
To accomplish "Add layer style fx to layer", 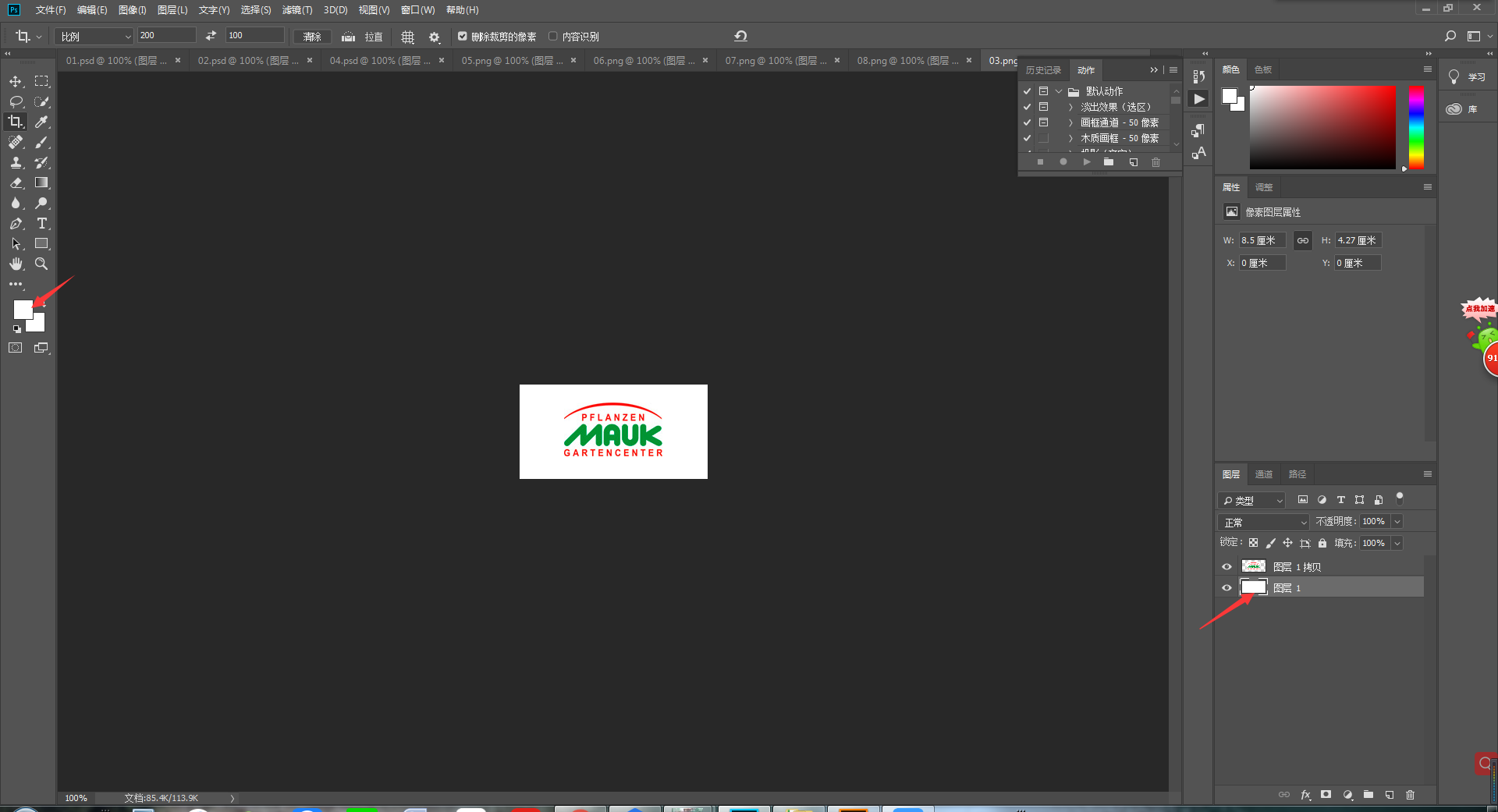I will [1305, 795].
